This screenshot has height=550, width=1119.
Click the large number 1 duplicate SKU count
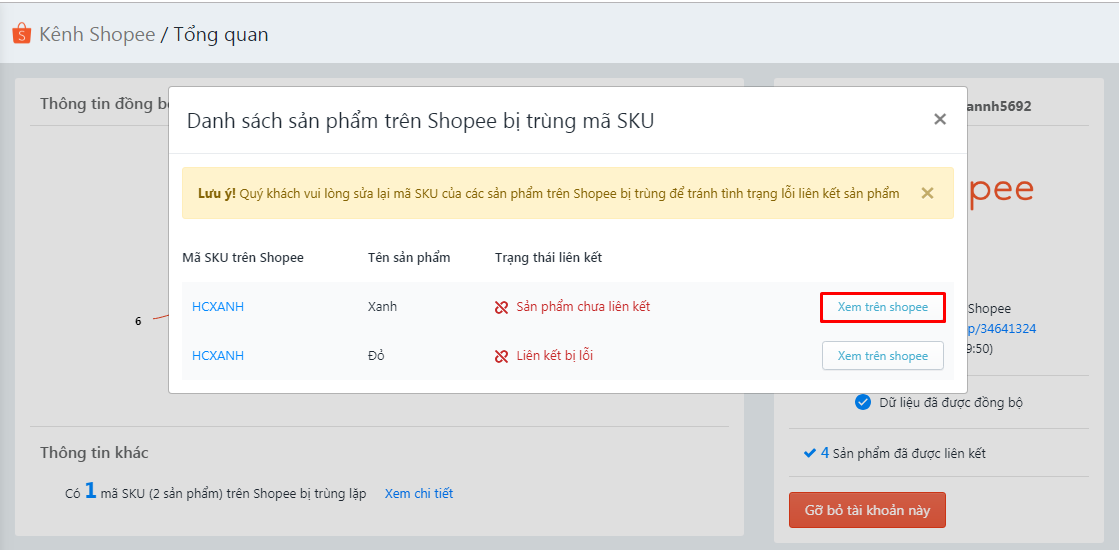click(x=90, y=491)
